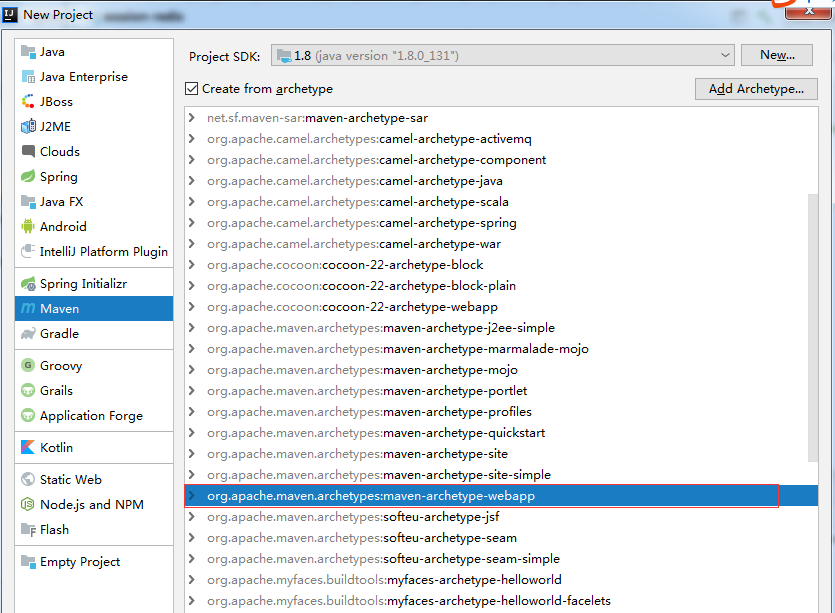Select Node.js and NPM project type
Viewport: 835px width, 613px height.
(94, 504)
